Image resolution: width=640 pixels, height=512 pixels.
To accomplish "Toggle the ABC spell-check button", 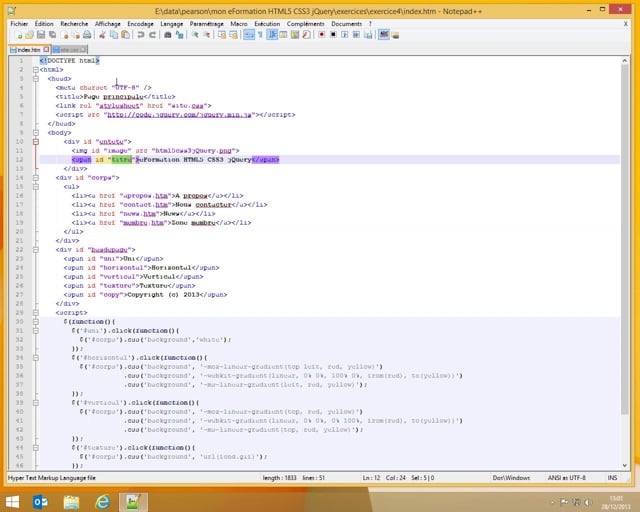I will (384, 35).
